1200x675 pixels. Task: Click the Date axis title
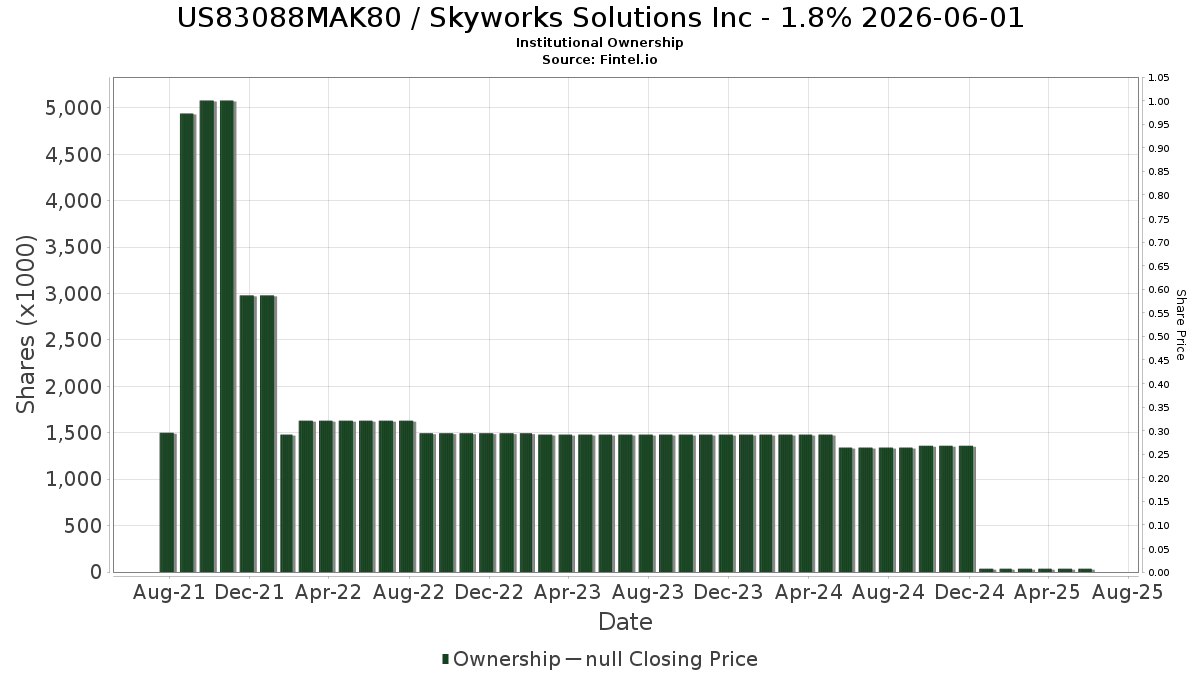pyautogui.click(x=625, y=622)
